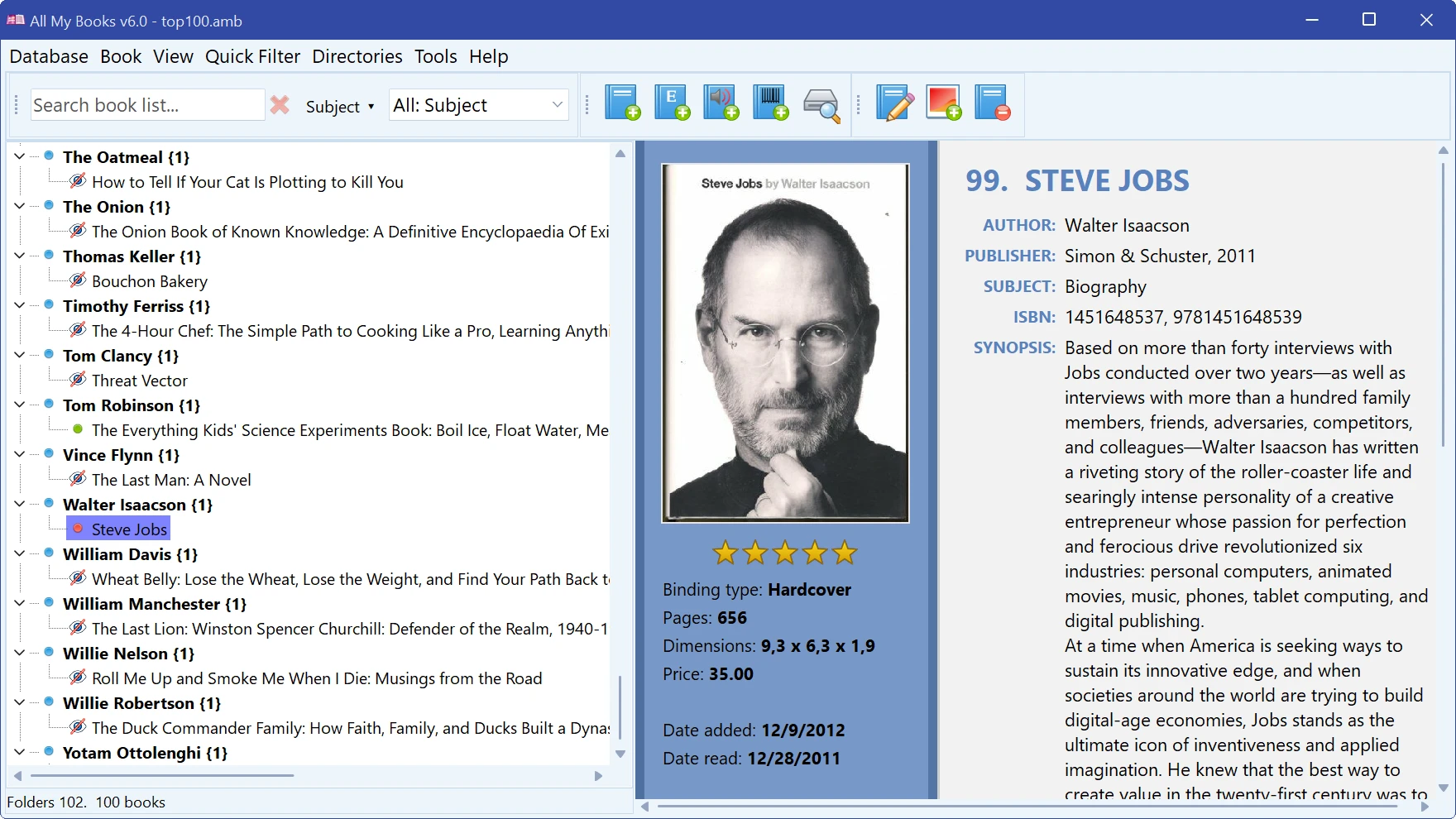Open the Help menu
The width and height of the screenshot is (1456, 819).
pyautogui.click(x=489, y=56)
